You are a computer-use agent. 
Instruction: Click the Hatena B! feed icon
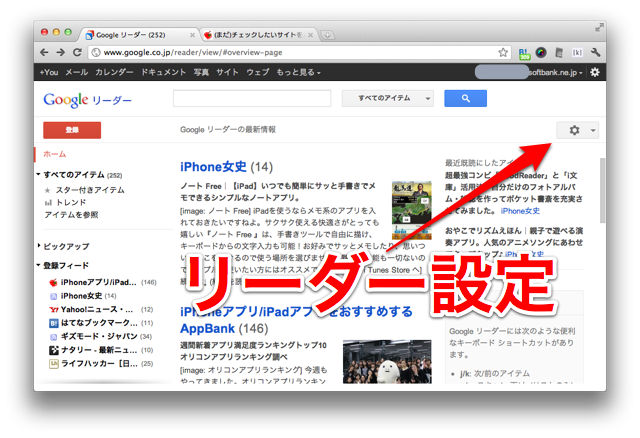point(53,323)
